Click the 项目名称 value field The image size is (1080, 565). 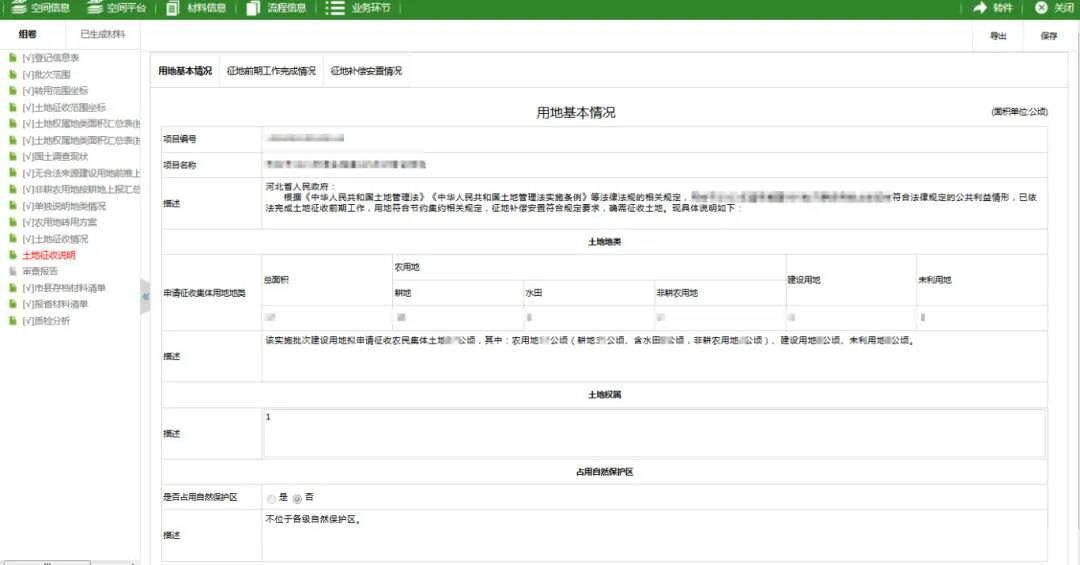click(654, 165)
